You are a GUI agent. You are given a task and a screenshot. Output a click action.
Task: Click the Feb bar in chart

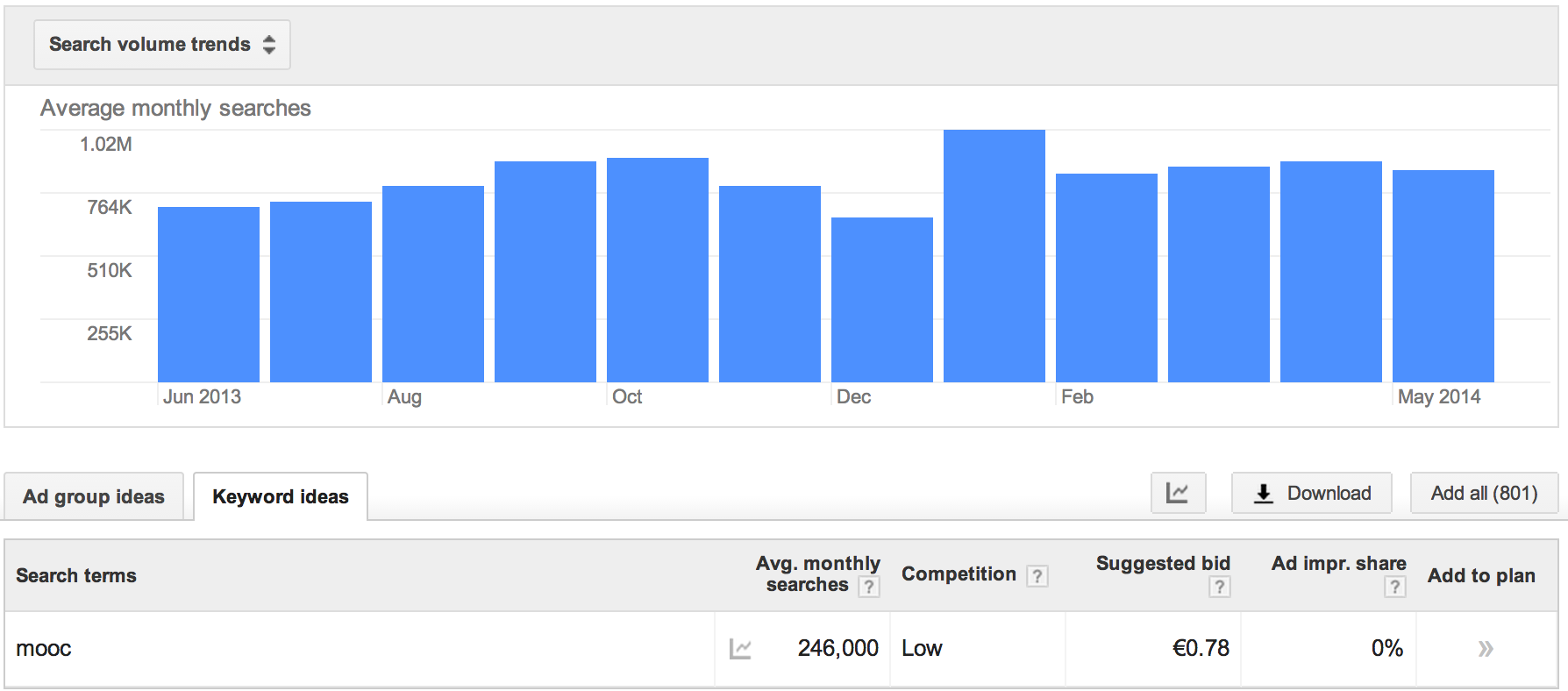click(x=1107, y=278)
